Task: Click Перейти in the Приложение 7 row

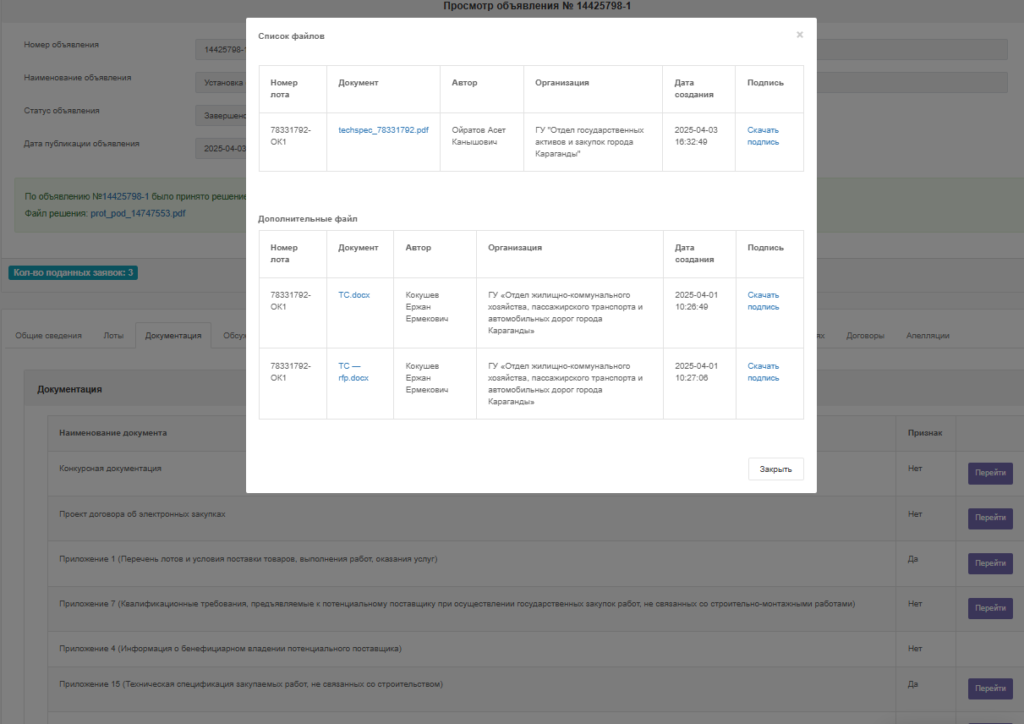Action: coord(990,608)
